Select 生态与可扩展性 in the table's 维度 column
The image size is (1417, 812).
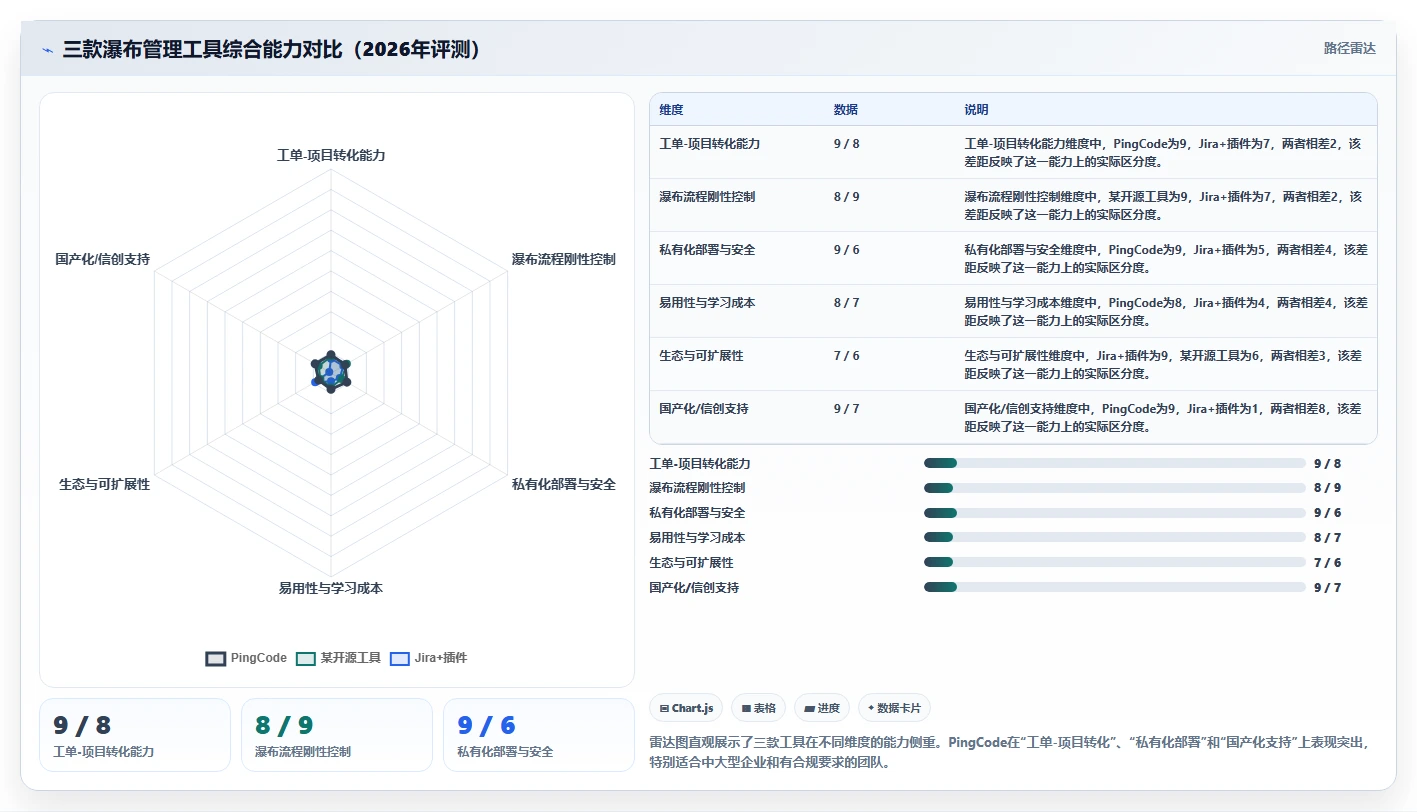(701, 355)
